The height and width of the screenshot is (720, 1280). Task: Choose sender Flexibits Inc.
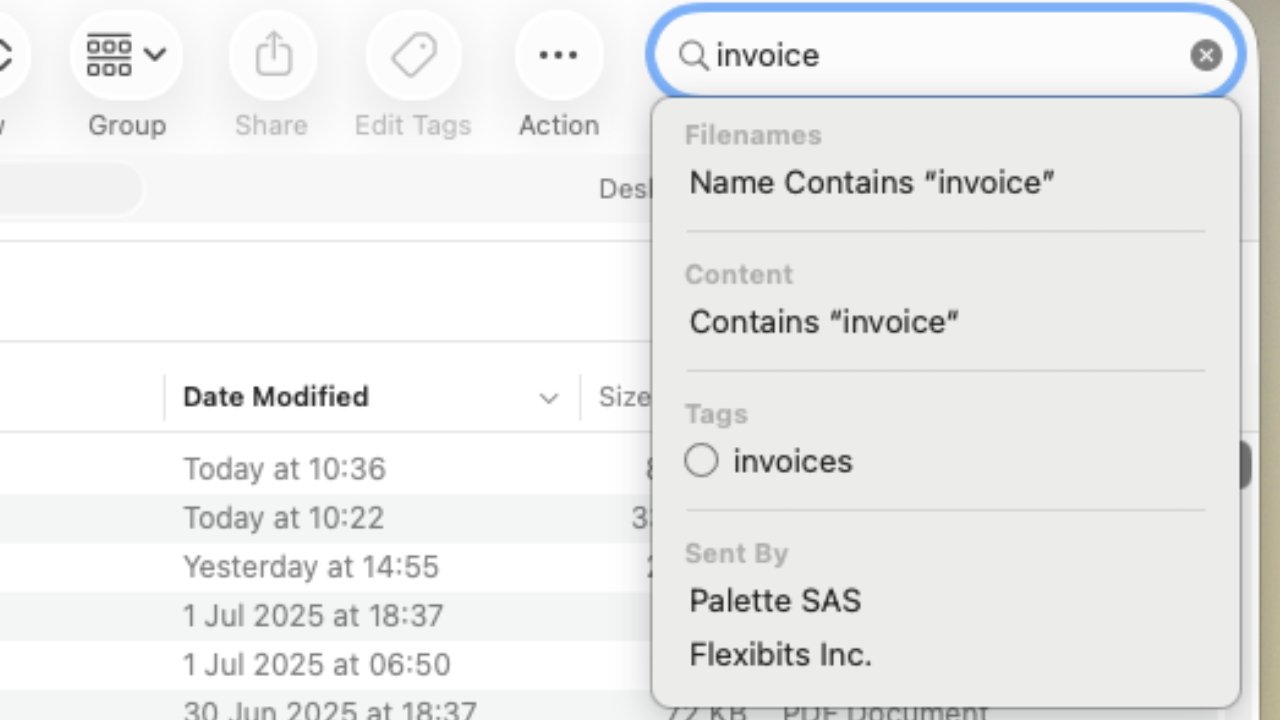coord(781,655)
